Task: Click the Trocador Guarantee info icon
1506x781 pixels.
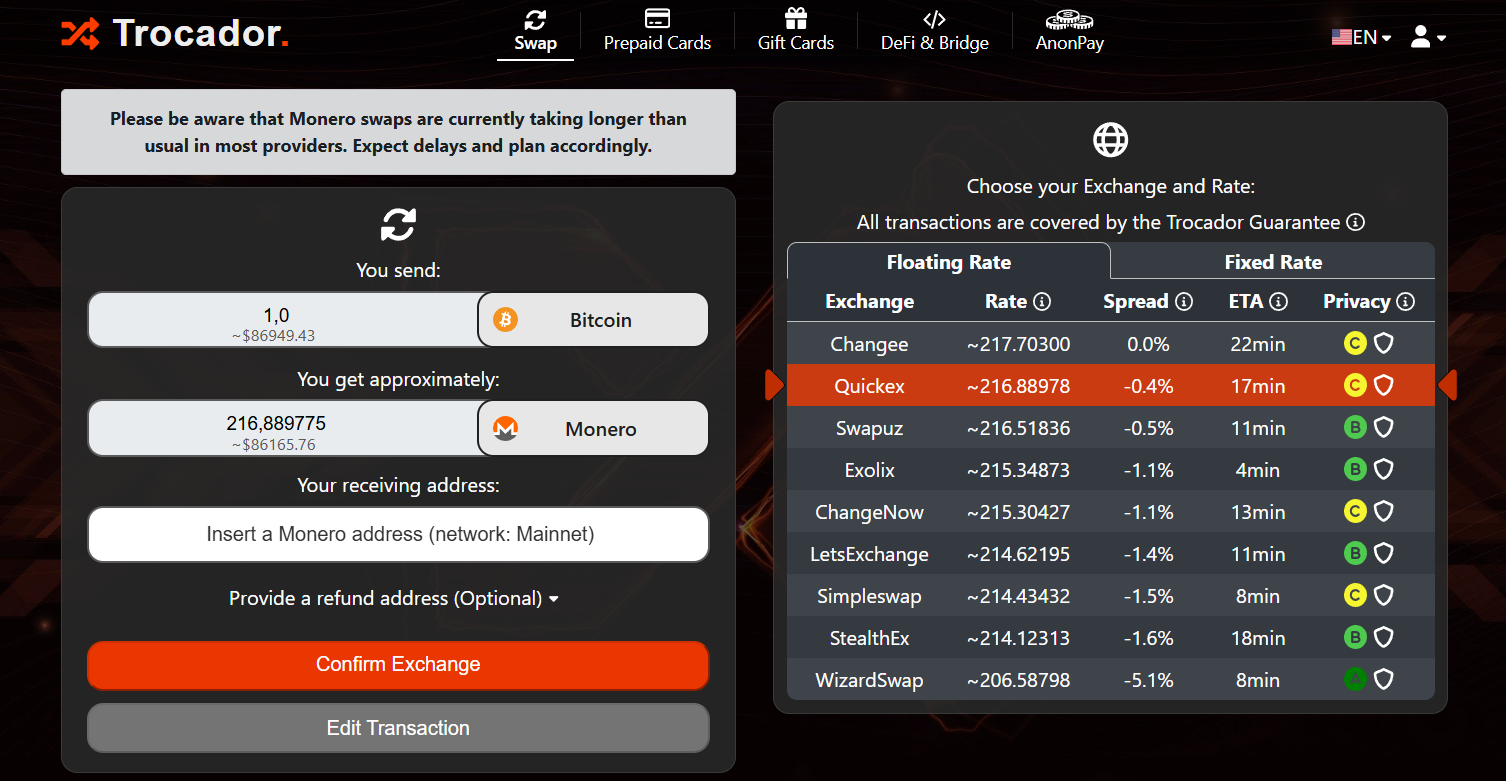Action: [1355, 222]
